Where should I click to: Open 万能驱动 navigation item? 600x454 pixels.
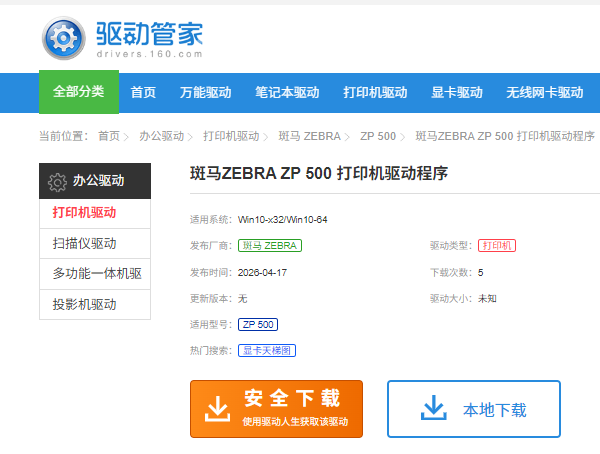pyautogui.click(x=205, y=92)
